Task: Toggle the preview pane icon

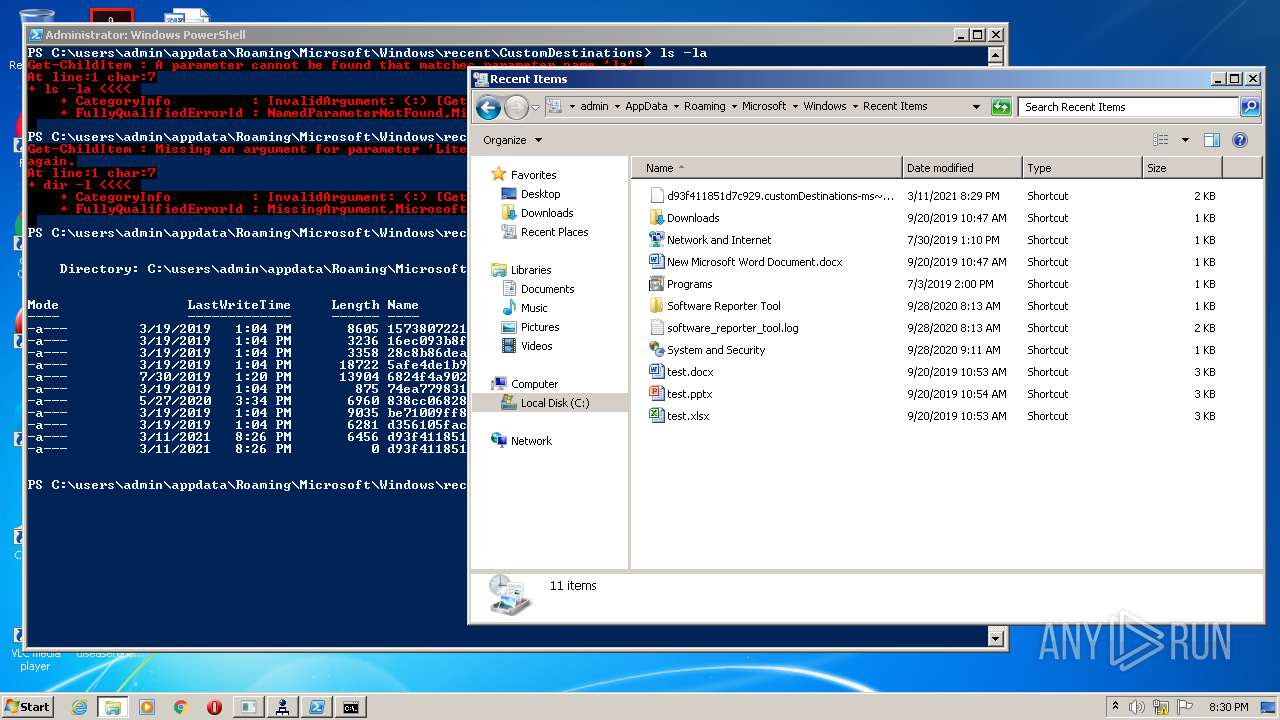Action: [x=1212, y=140]
